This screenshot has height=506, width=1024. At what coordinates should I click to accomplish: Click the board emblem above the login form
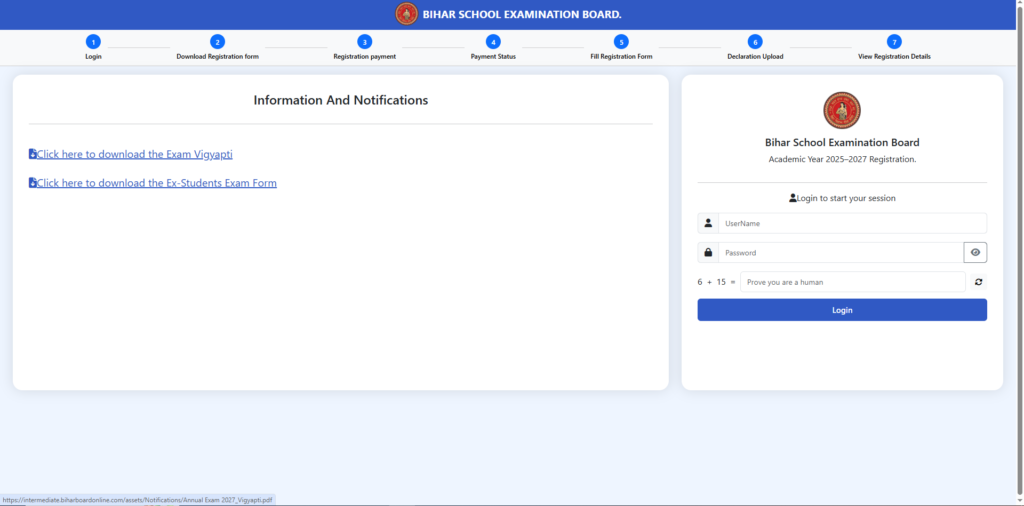point(842,110)
